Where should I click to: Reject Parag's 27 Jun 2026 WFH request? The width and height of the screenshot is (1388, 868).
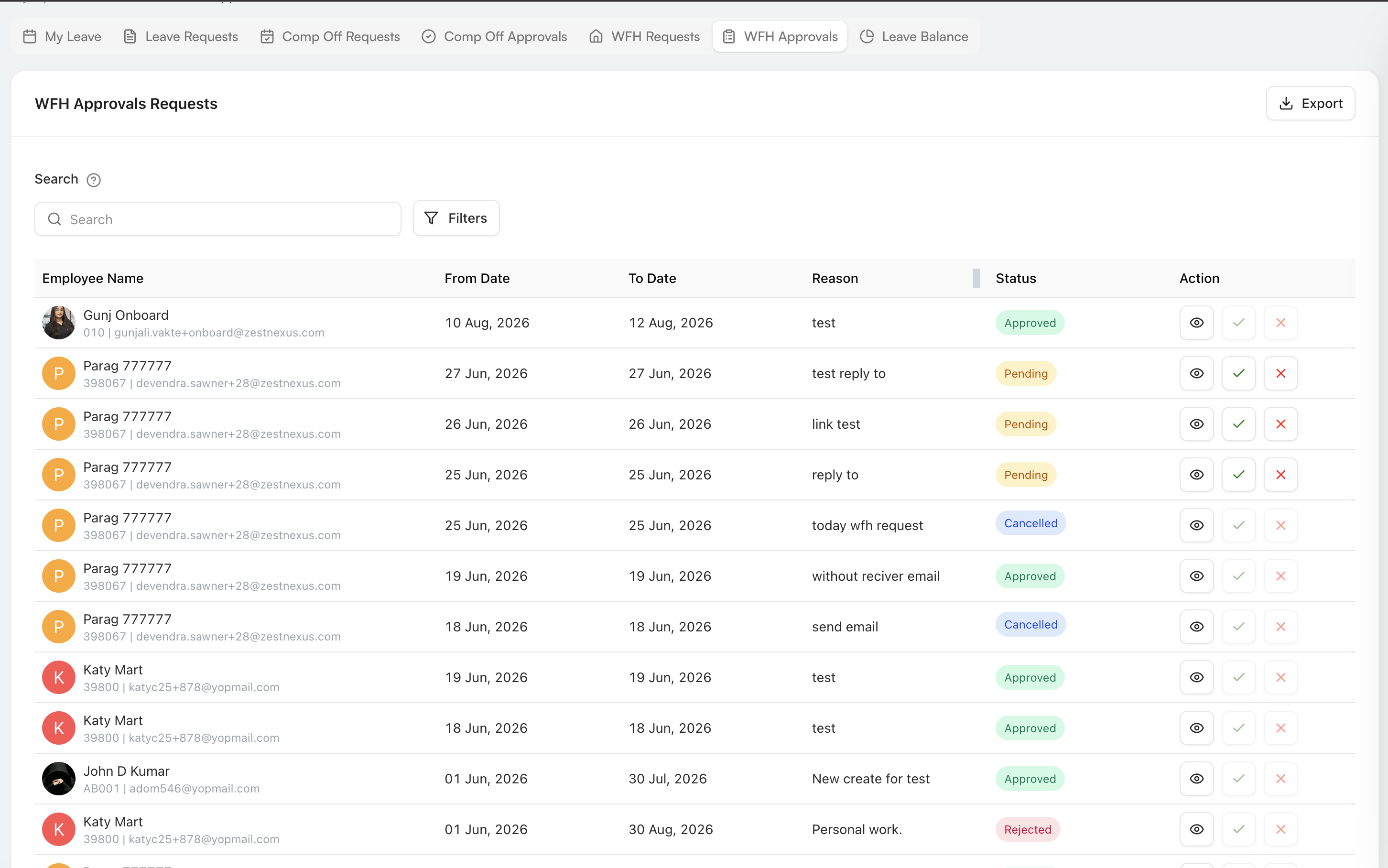pyautogui.click(x=1280, y=373)
